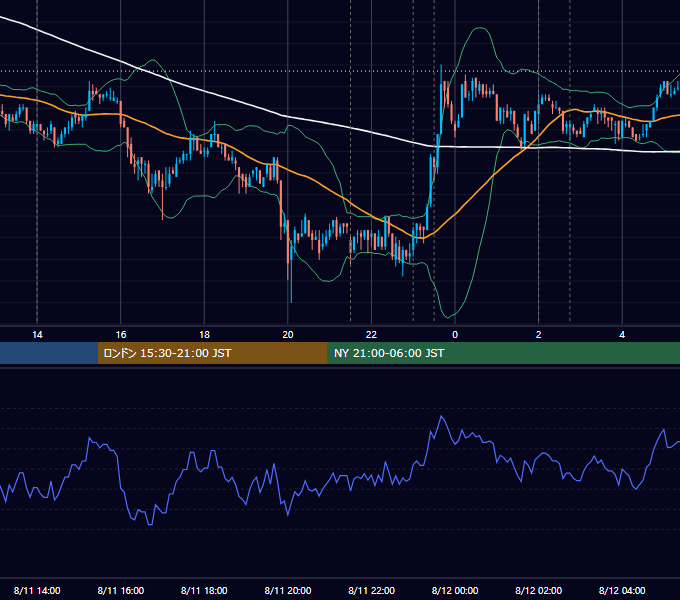Click the 8/11 18:00 date label
Screen dimensions: 680x600
click(x=204, y=590)
